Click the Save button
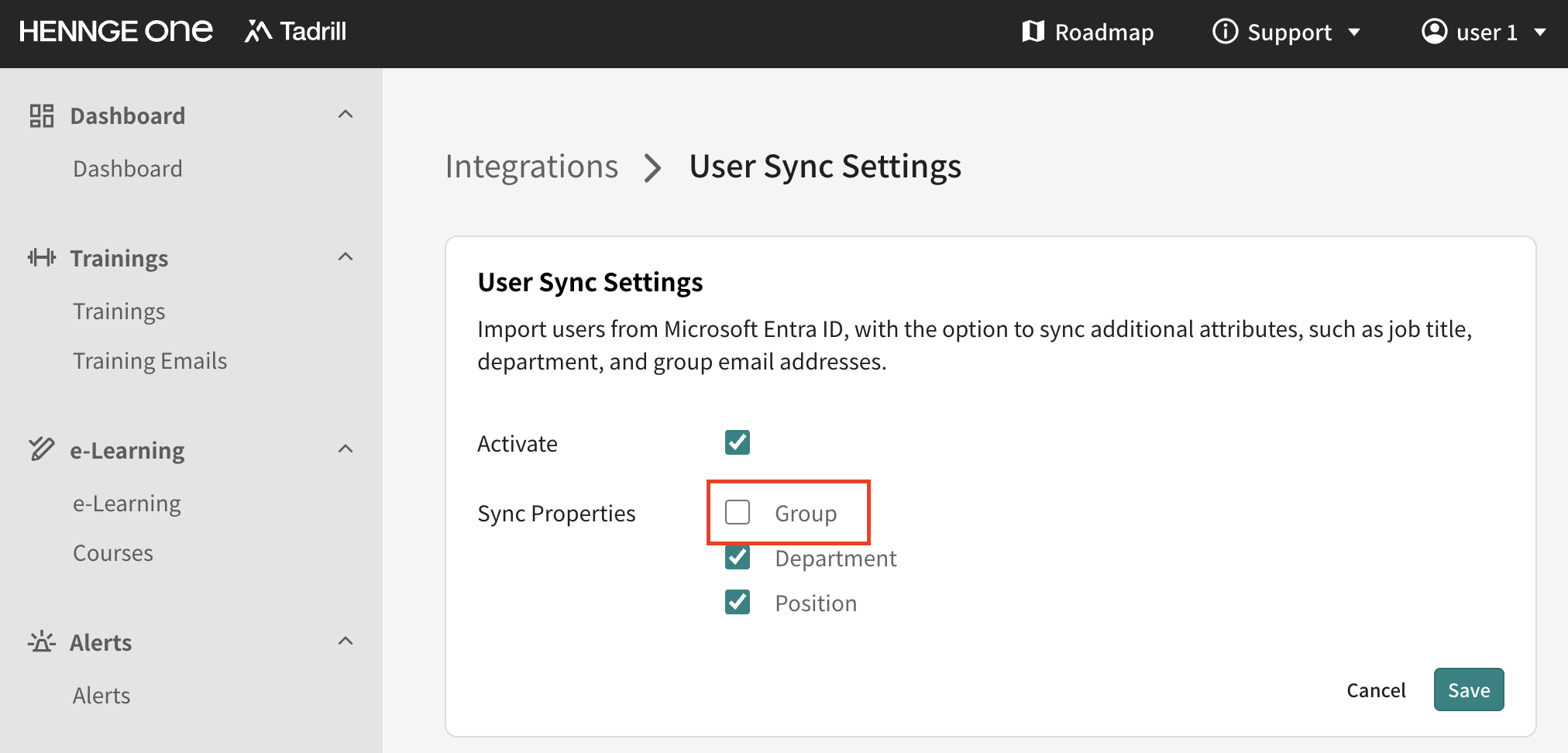Screen dimensions: 1568x753 1469,689
